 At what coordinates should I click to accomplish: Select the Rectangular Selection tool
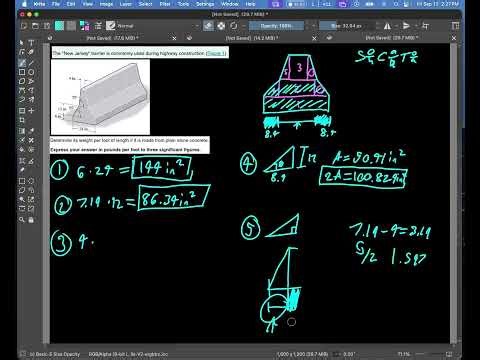22,181
